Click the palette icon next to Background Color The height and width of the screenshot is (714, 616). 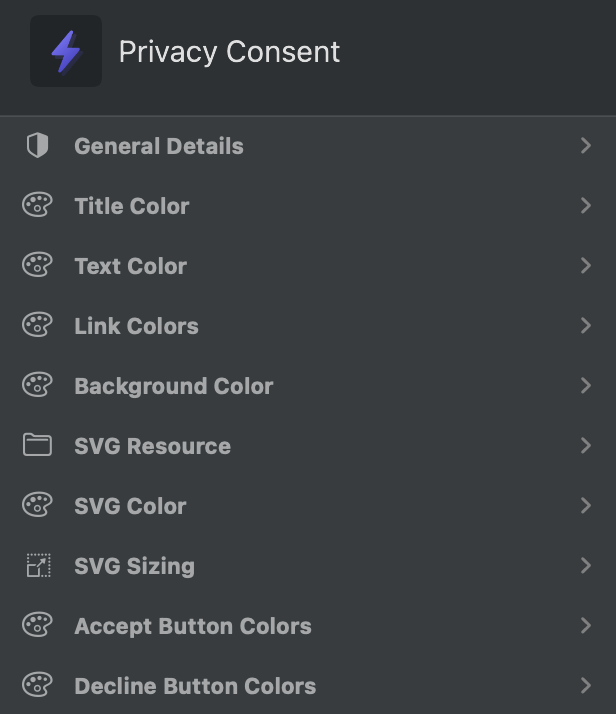(x=37, y=386)
